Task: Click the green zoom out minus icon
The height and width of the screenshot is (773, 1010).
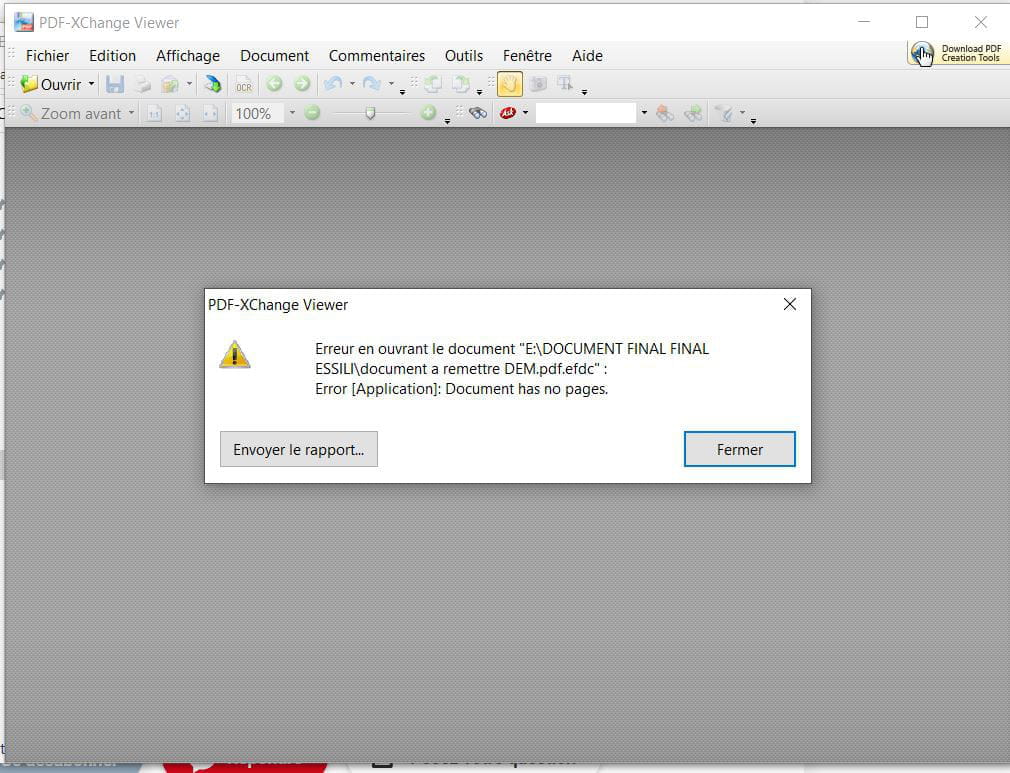Action: coord(312,113)
